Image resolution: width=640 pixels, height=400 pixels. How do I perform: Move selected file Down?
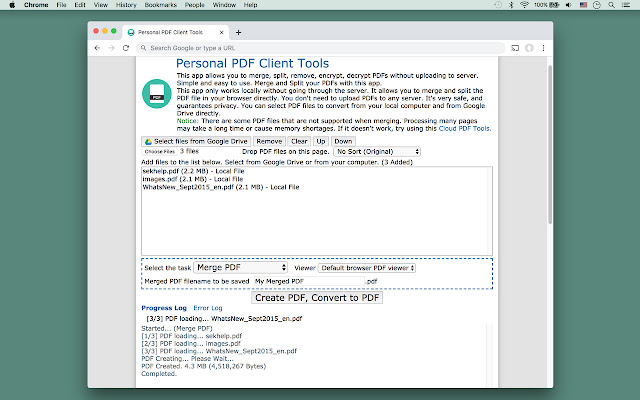(343, 141)
